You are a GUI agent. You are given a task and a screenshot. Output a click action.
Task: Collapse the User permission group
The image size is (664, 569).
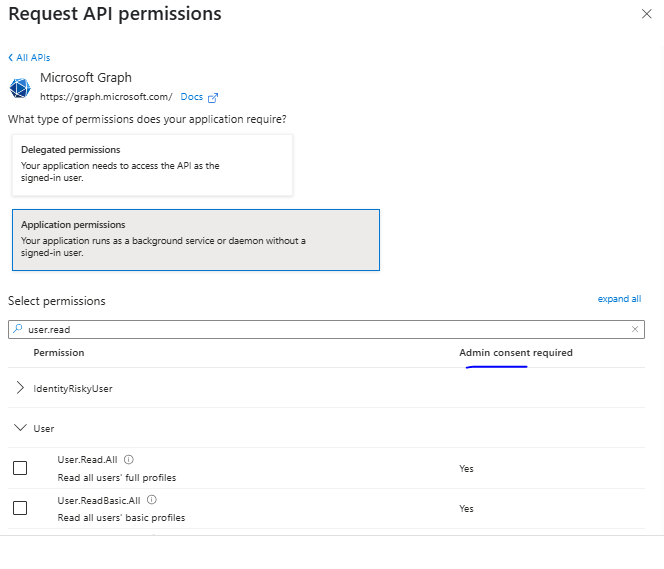coord(20,428)
